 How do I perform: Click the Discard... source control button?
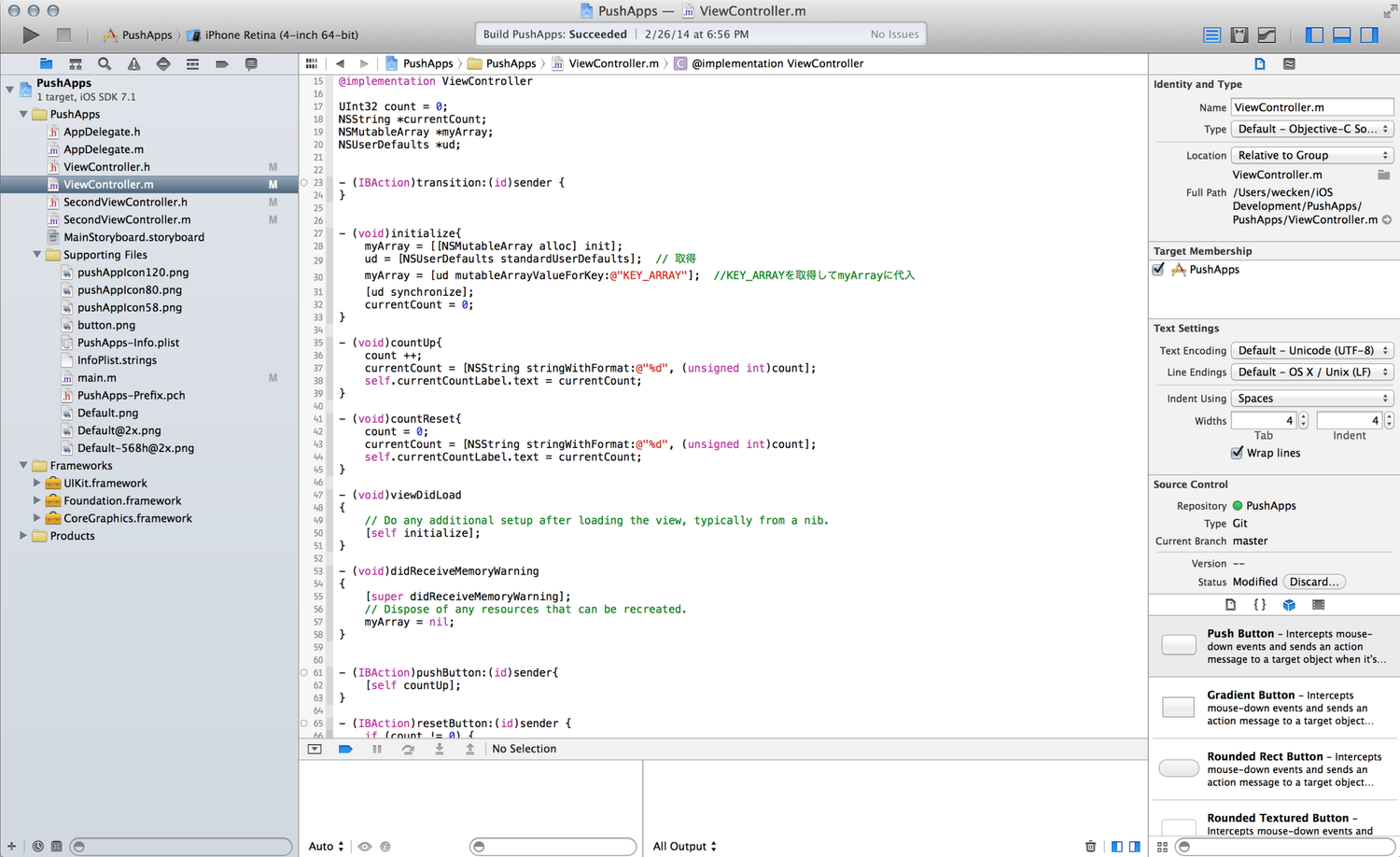pos(1314,582)
